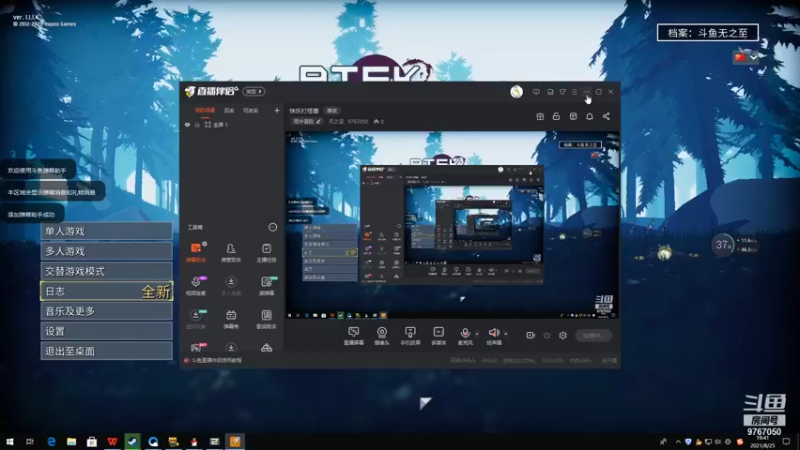
Task: Open the Windows Start menu
Action: coord(9,441)
